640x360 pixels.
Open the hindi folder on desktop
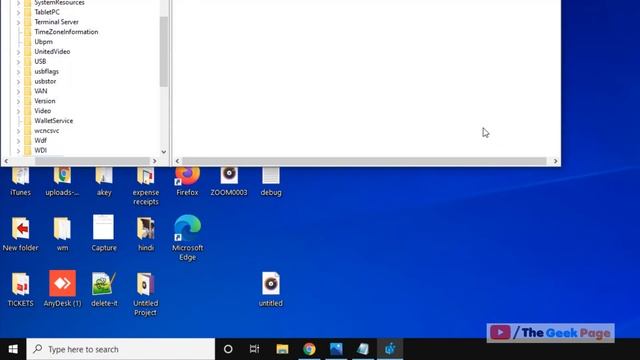[x=146, y=234]
